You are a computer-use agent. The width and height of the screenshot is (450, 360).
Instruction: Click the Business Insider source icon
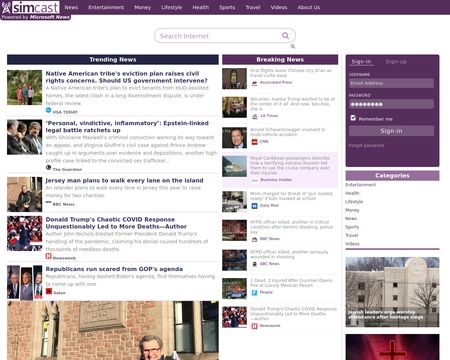tap(255, 180)
